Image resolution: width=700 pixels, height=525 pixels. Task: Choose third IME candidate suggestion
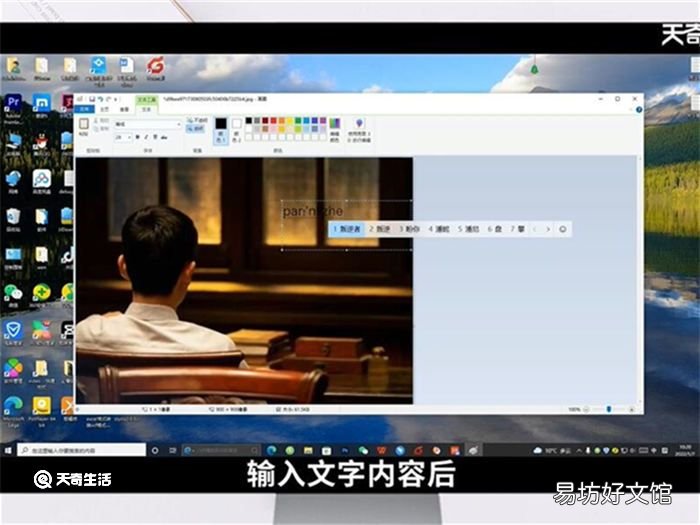click(409, 229)
